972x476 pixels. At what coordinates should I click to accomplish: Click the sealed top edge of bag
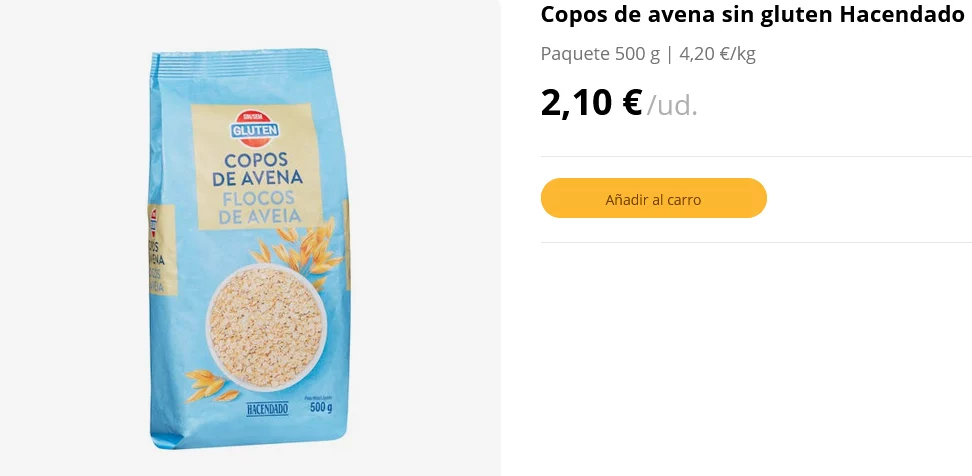pos(239,61)
